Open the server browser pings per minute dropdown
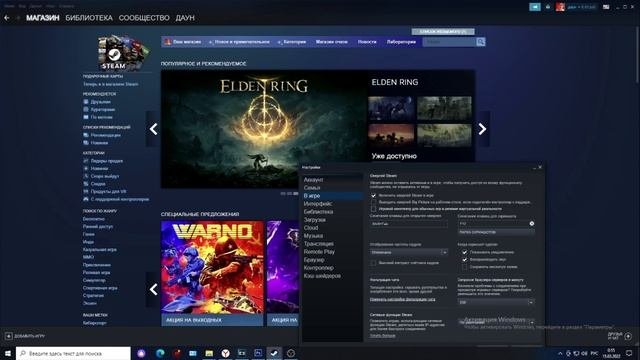Viewport: 640px width, 360px height. [496, 302]
